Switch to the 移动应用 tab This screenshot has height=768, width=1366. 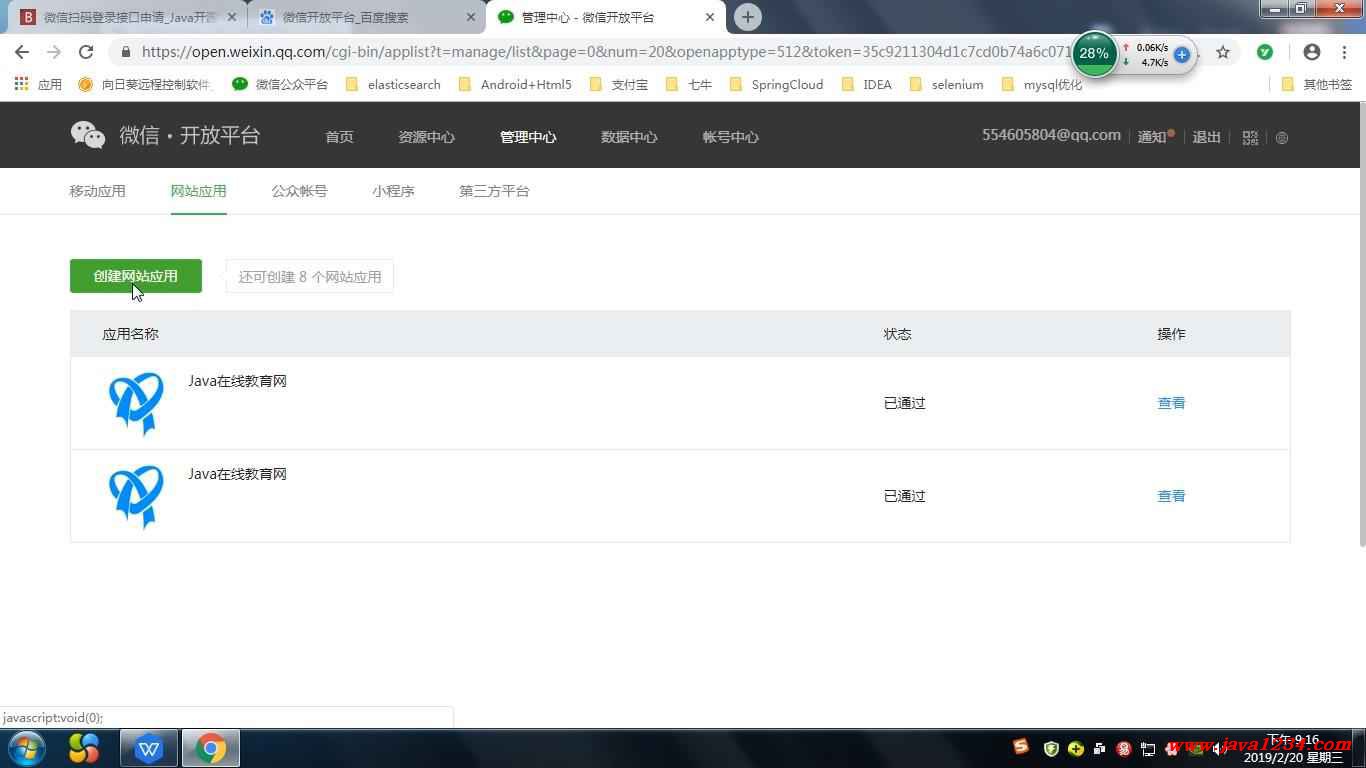(x=97, y=191)
